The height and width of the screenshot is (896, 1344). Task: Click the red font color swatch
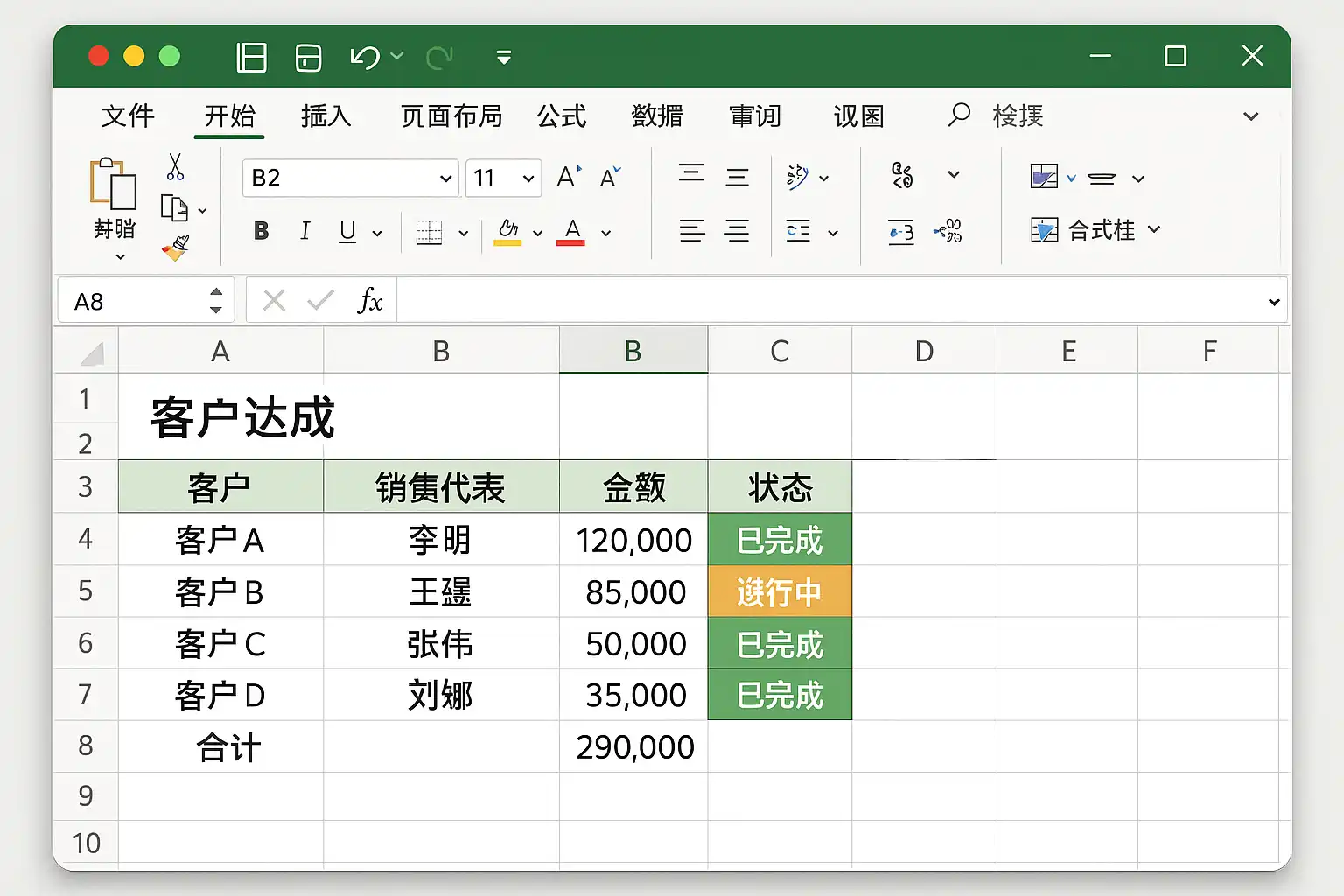[x=571, y=233]
